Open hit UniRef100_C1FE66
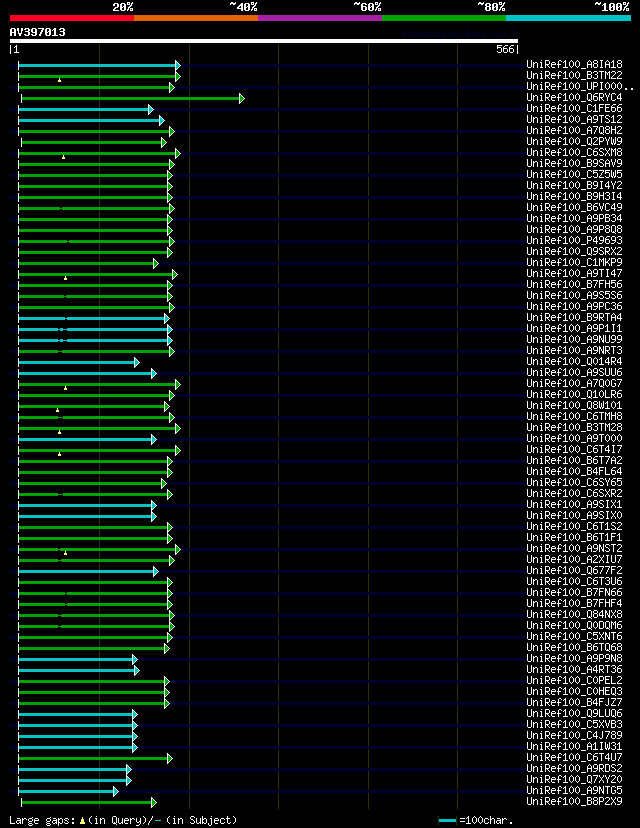 (x=574, y=109)
